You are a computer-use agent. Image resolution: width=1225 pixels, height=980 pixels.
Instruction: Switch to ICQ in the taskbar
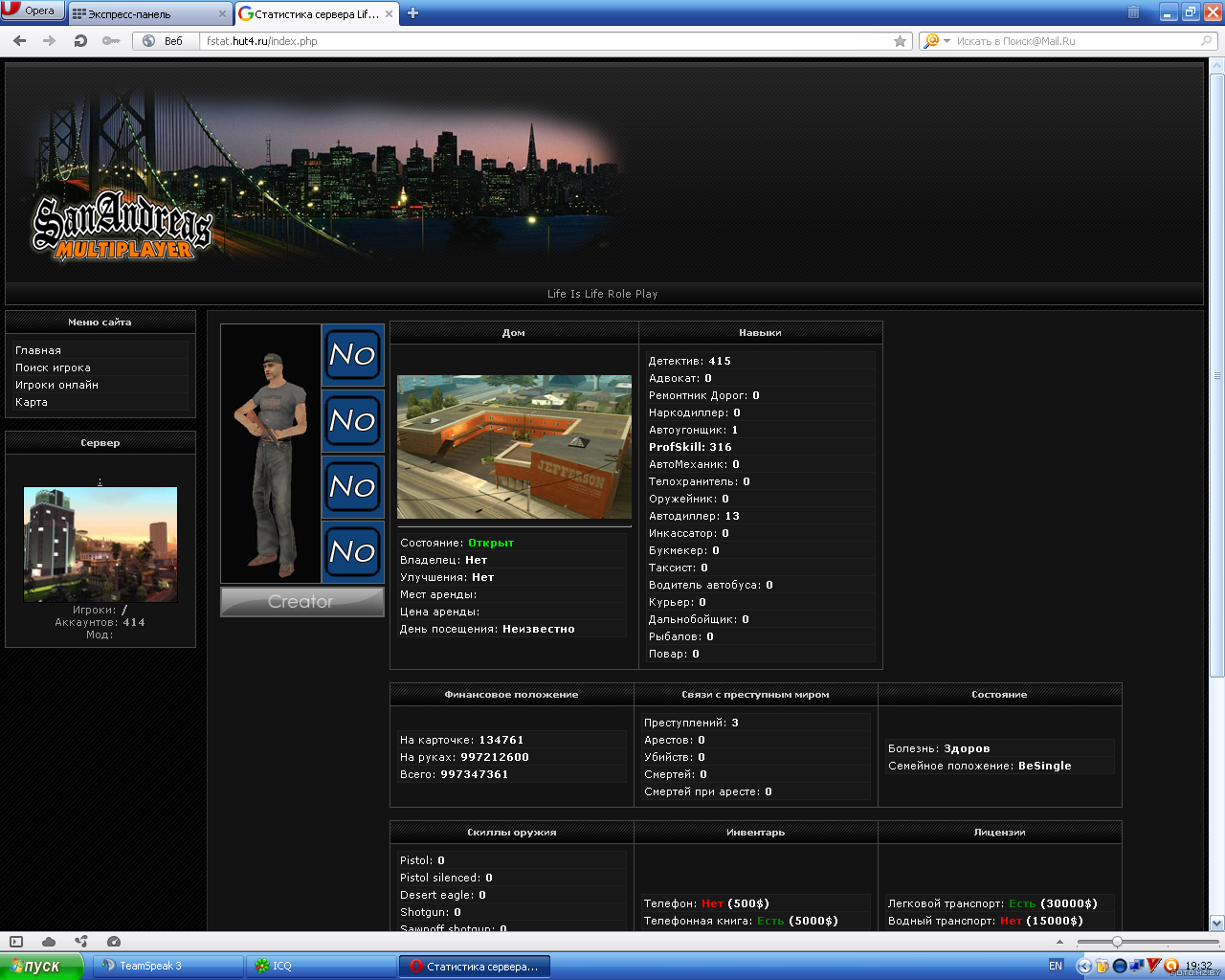322,966
